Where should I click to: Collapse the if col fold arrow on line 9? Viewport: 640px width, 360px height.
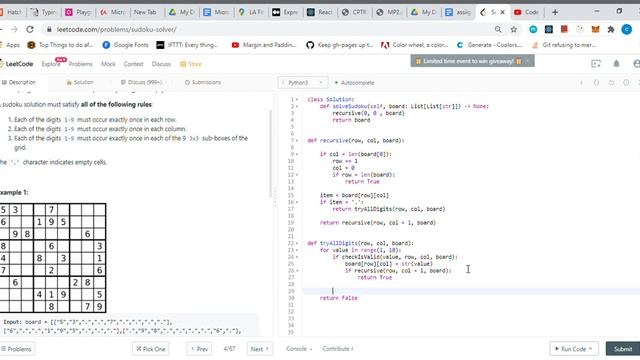coord(297,154)
